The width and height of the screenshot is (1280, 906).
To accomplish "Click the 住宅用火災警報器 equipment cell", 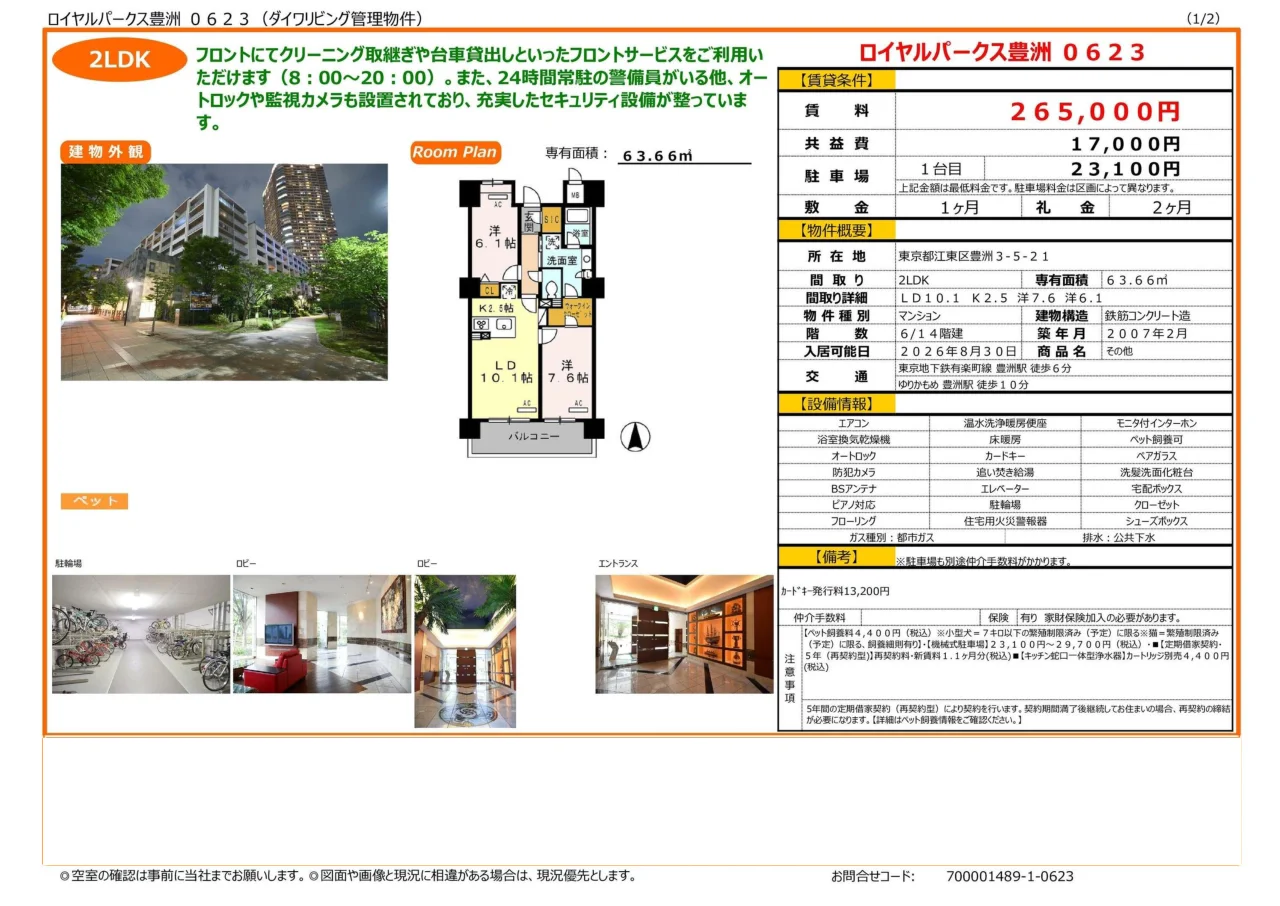I will pyautogui.click(x=1004, y=522).
